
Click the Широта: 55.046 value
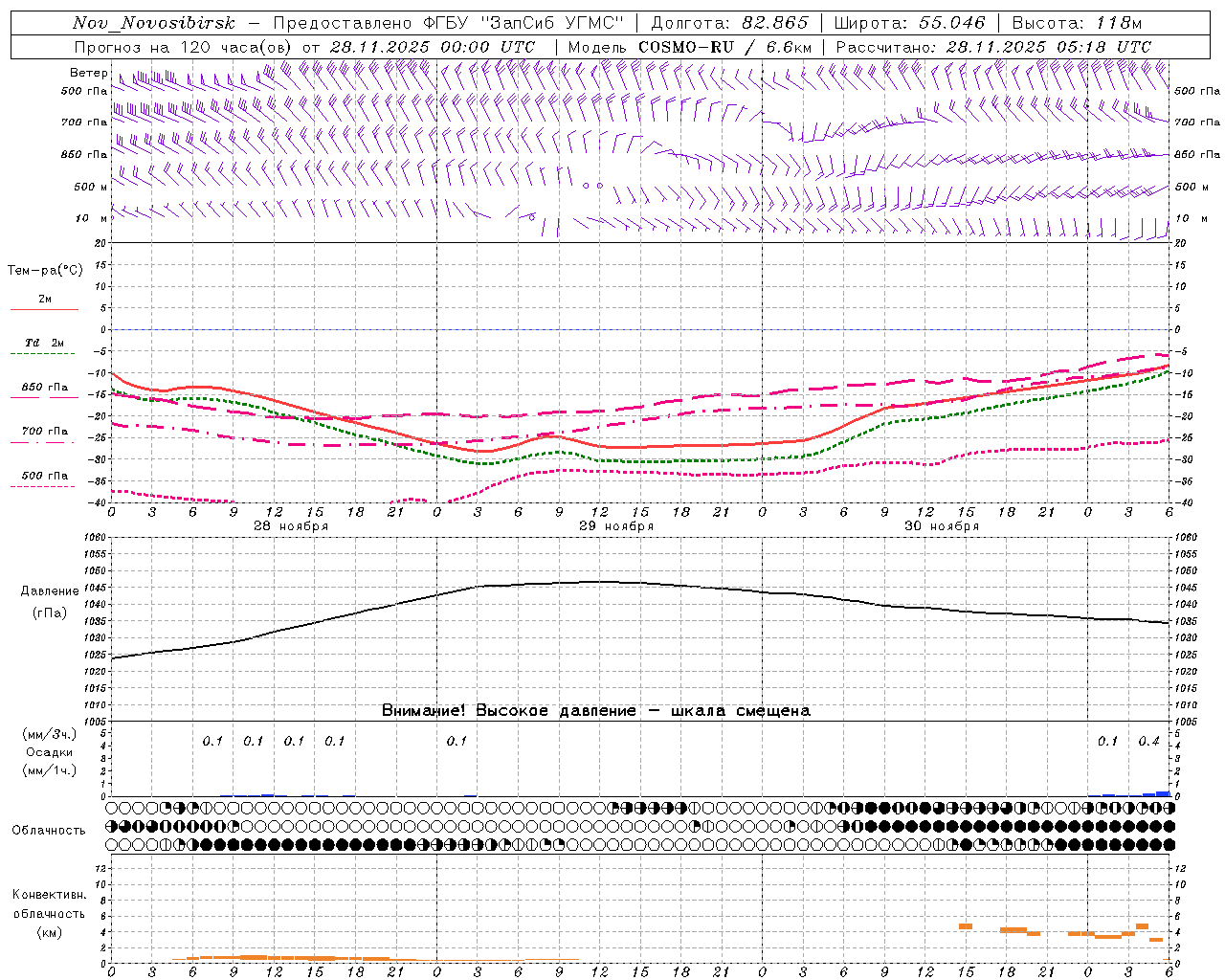tap(910, 23)
